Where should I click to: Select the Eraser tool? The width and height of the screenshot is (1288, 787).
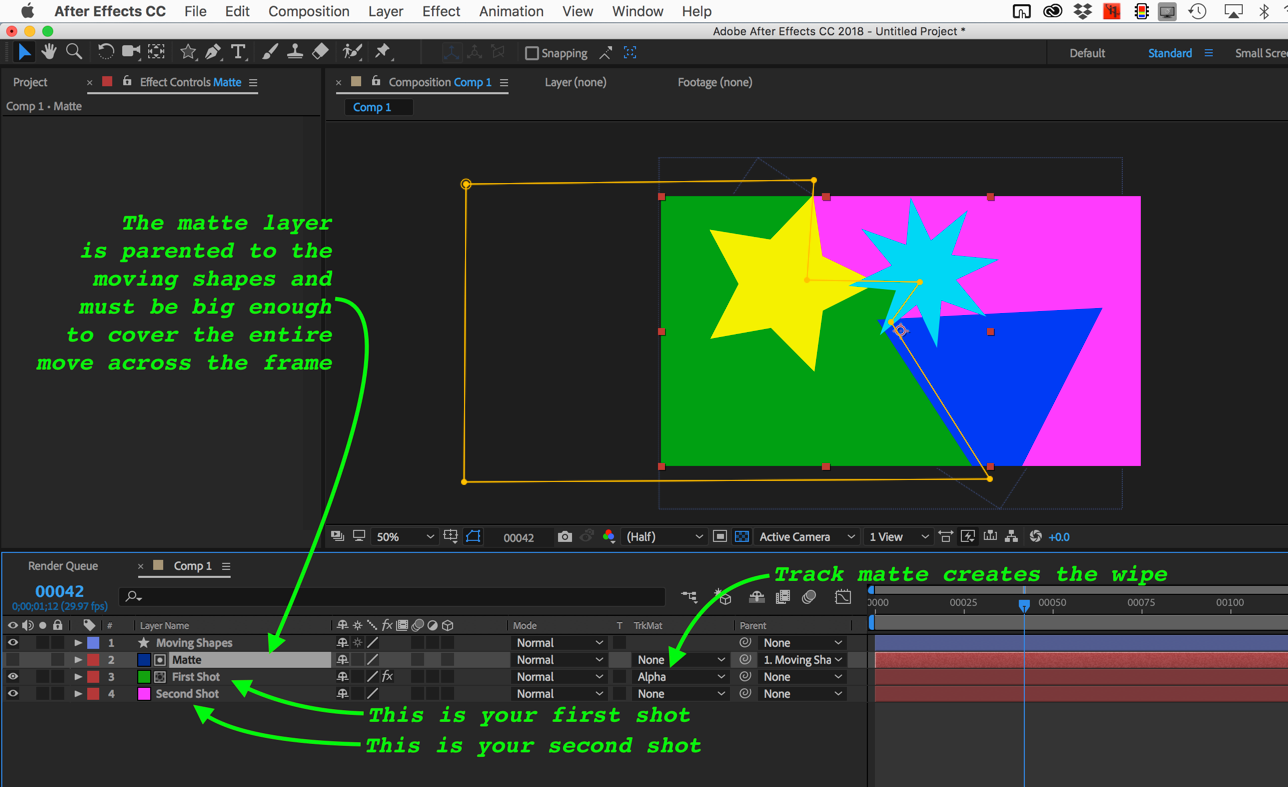coord(320,51)
